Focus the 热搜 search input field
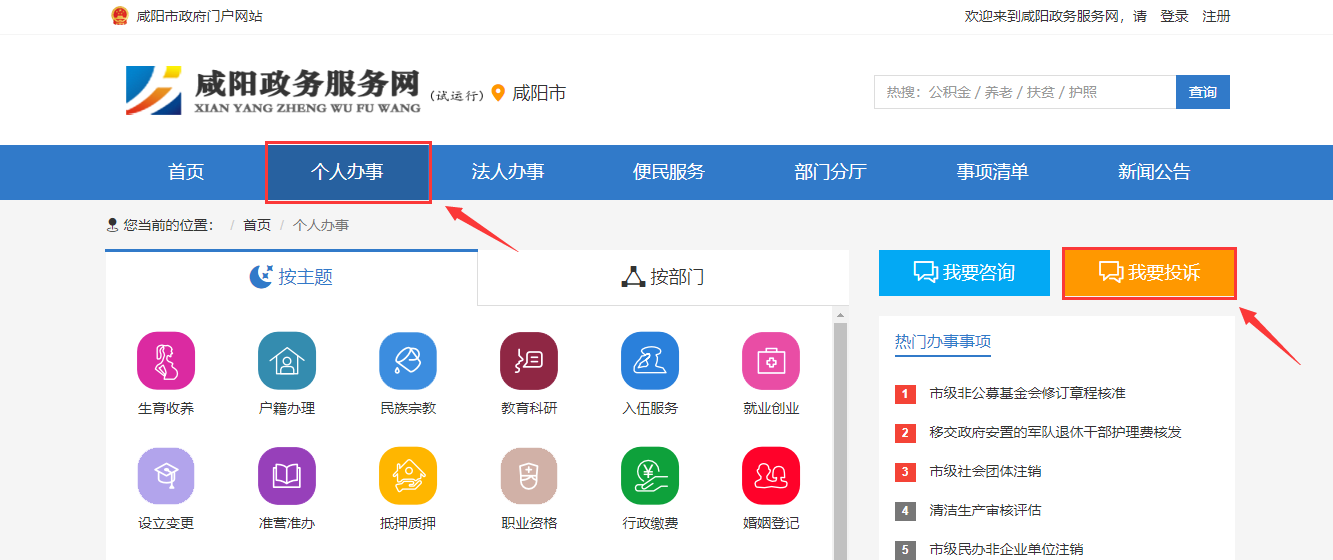Image resolution: width=1333 pixels, height=560 pixels. pos(1024,92)
